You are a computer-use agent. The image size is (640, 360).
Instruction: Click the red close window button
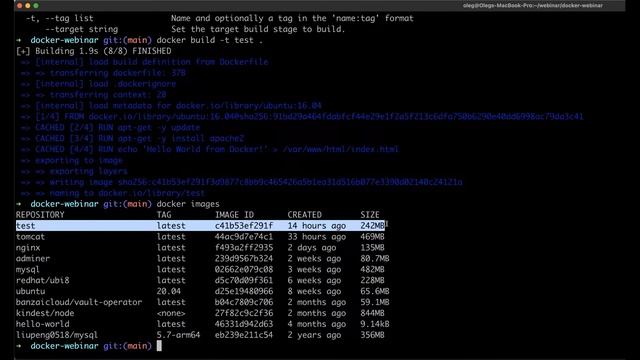coord(19,6)
